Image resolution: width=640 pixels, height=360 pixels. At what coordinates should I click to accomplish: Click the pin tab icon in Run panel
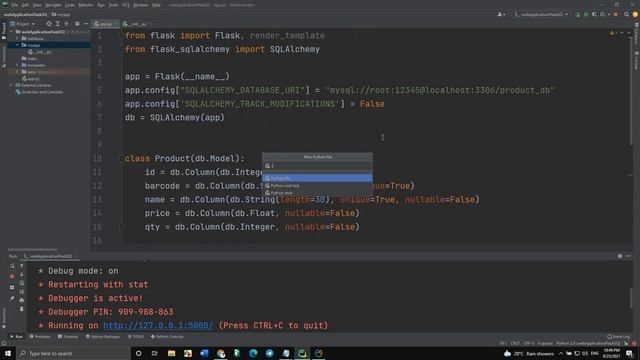pyautogui.click(x=12, y=299)
